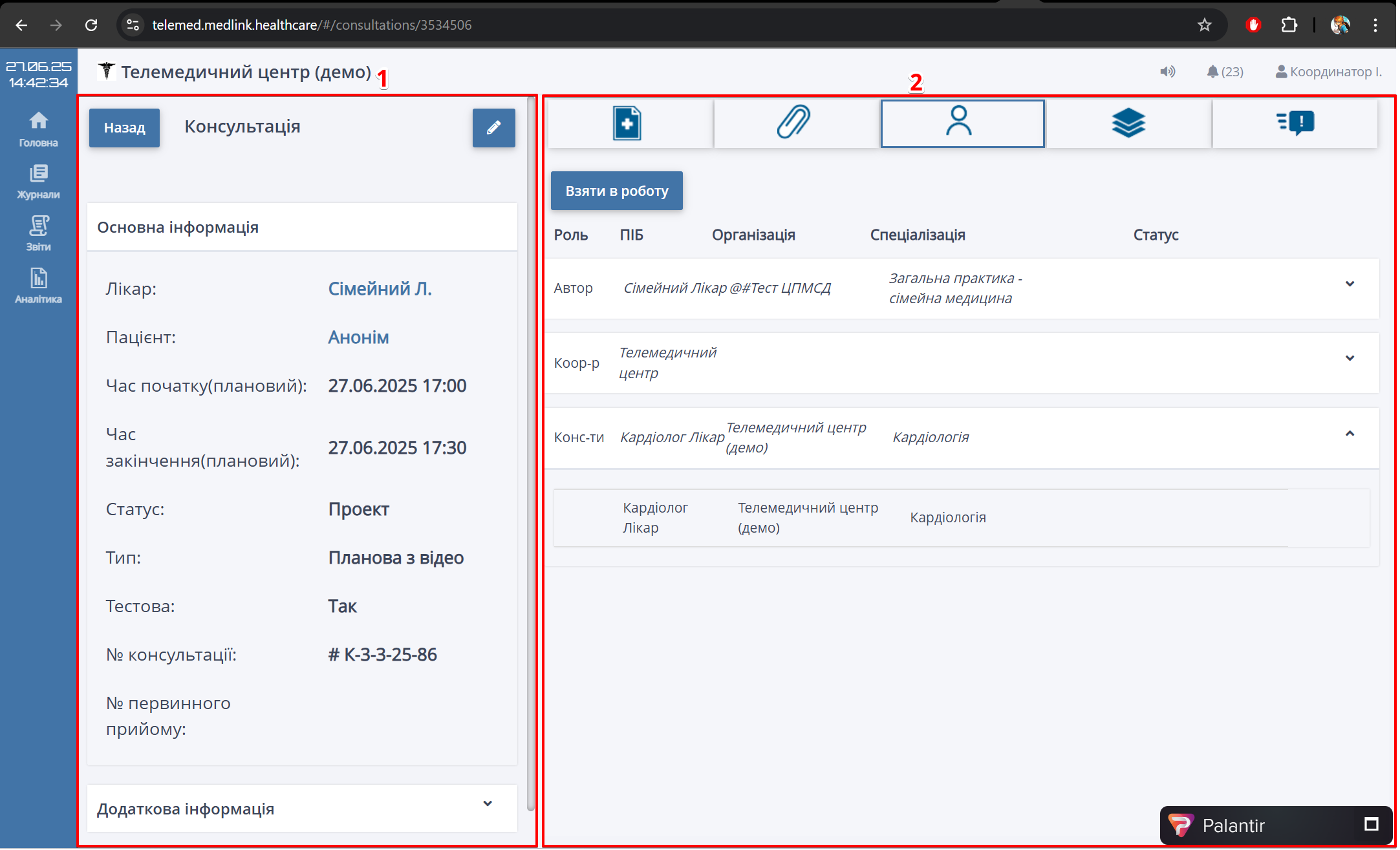Open the layers stack tab

1128,123
